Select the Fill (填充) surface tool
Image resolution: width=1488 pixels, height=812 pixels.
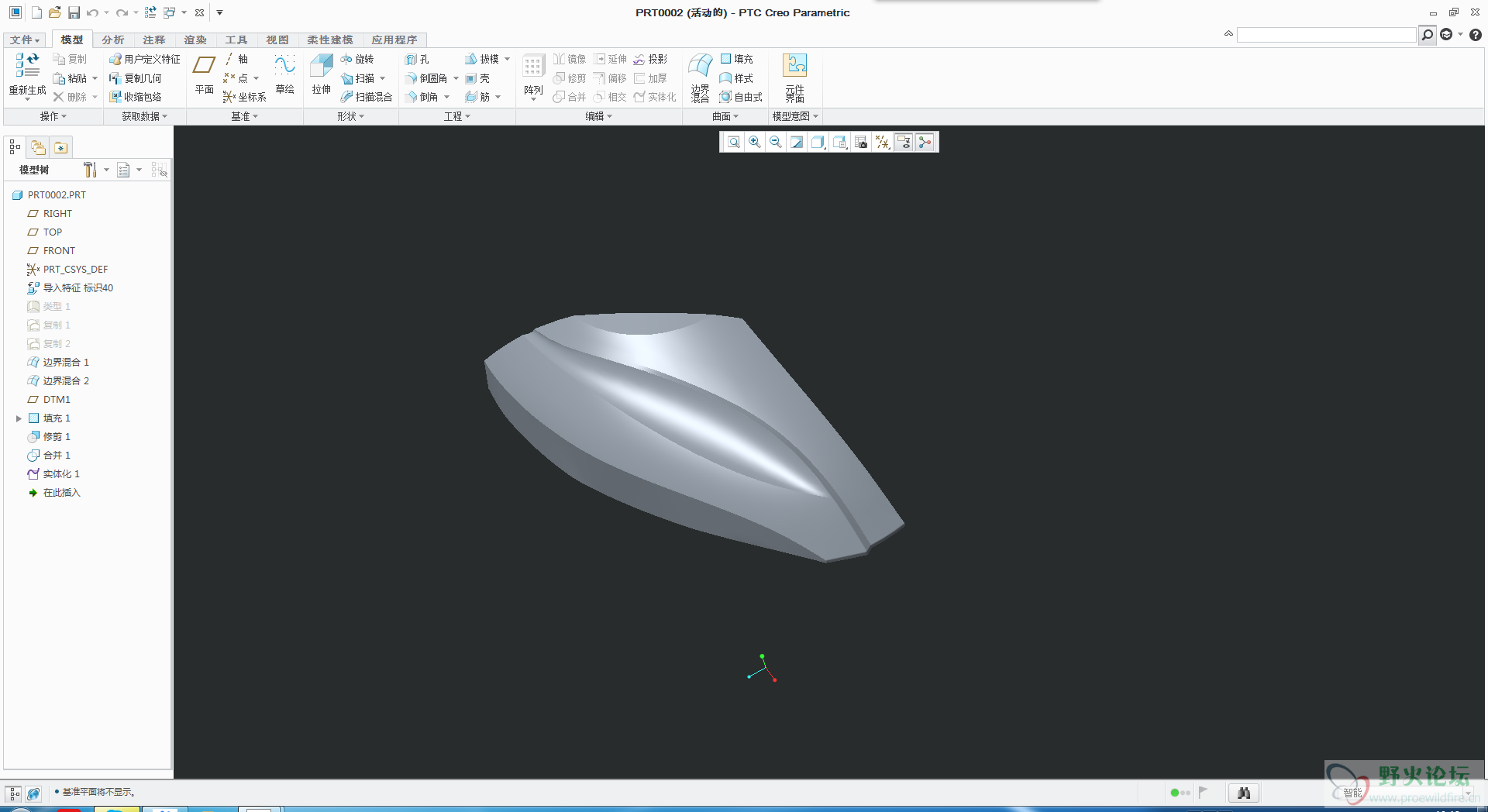point(736,59)
